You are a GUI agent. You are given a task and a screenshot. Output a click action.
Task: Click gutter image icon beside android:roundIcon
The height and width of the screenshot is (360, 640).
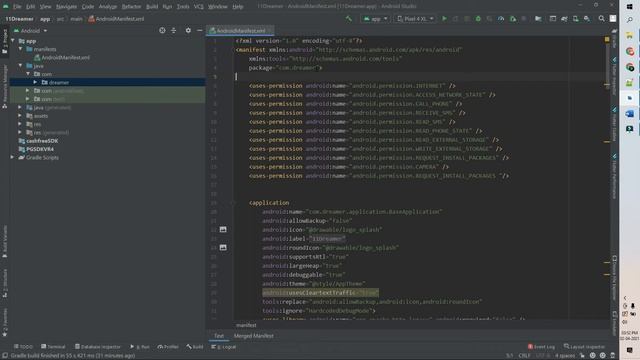[x=223, y=247]
